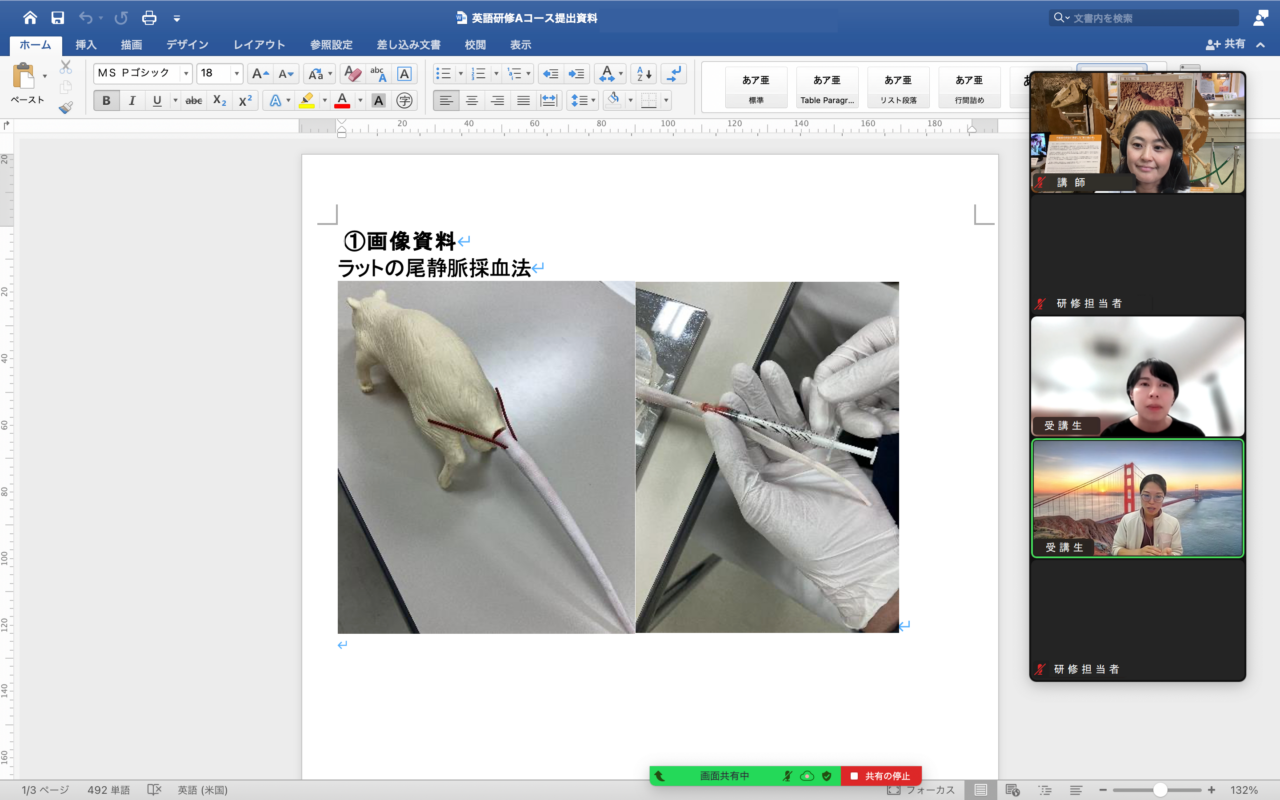This screenshot has width=1280, height=800.
Task: Click the Increase Font Size icon
Action: [x=259, y=74]
